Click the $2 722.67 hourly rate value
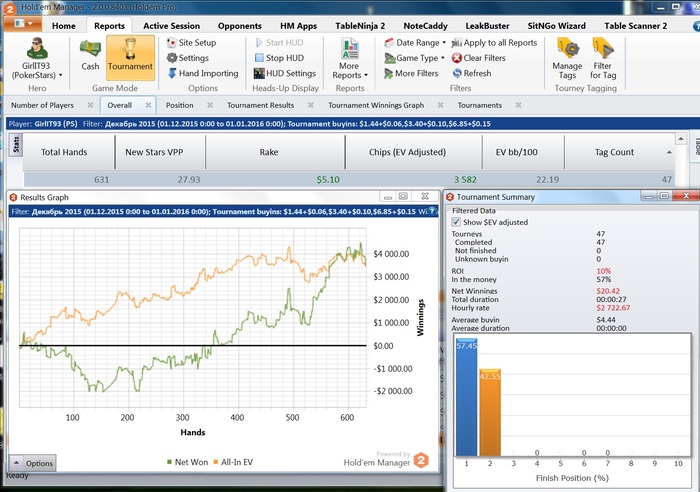Image resolution: width=700 pixels, height=492 pixels. (x=613, y=308)
